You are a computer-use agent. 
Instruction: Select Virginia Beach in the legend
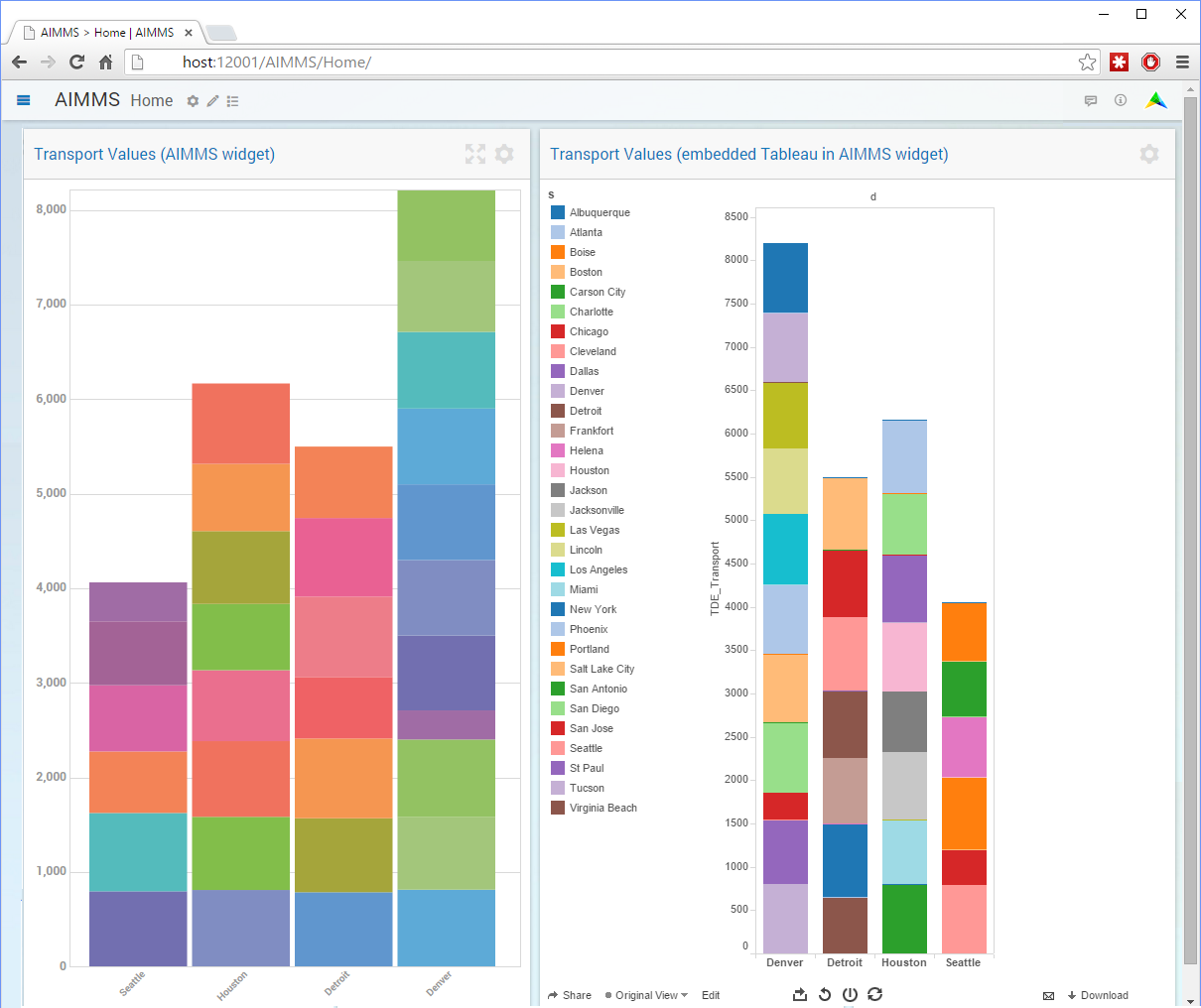coord(603,808)
